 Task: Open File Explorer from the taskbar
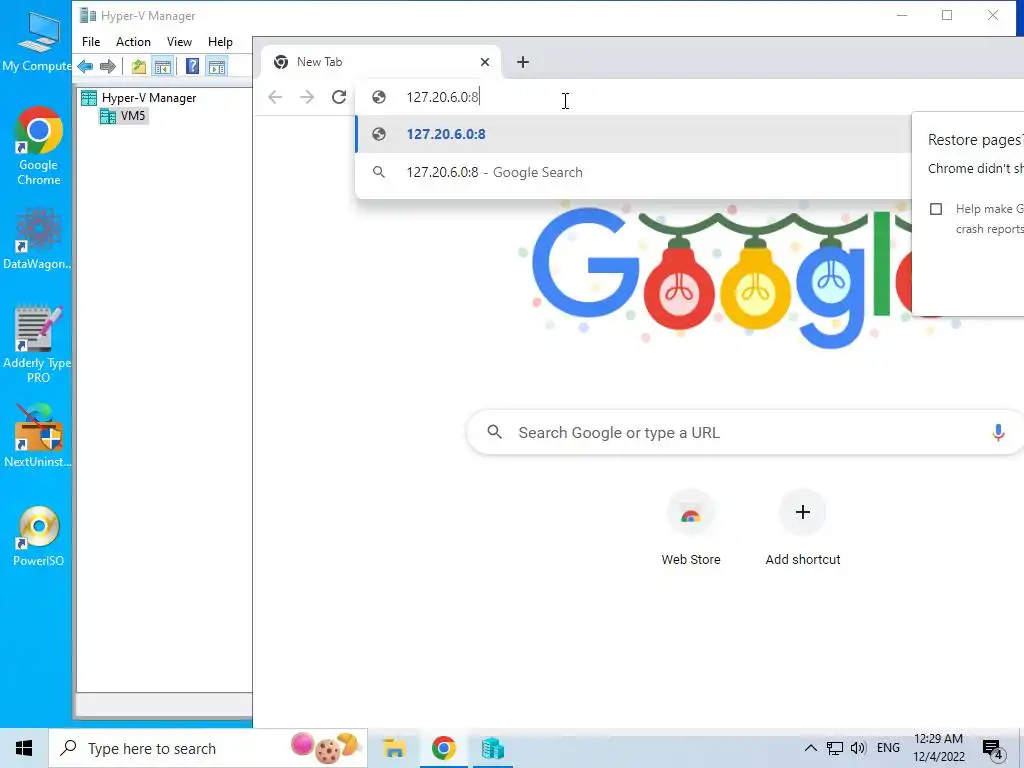[x=394, y=748]
